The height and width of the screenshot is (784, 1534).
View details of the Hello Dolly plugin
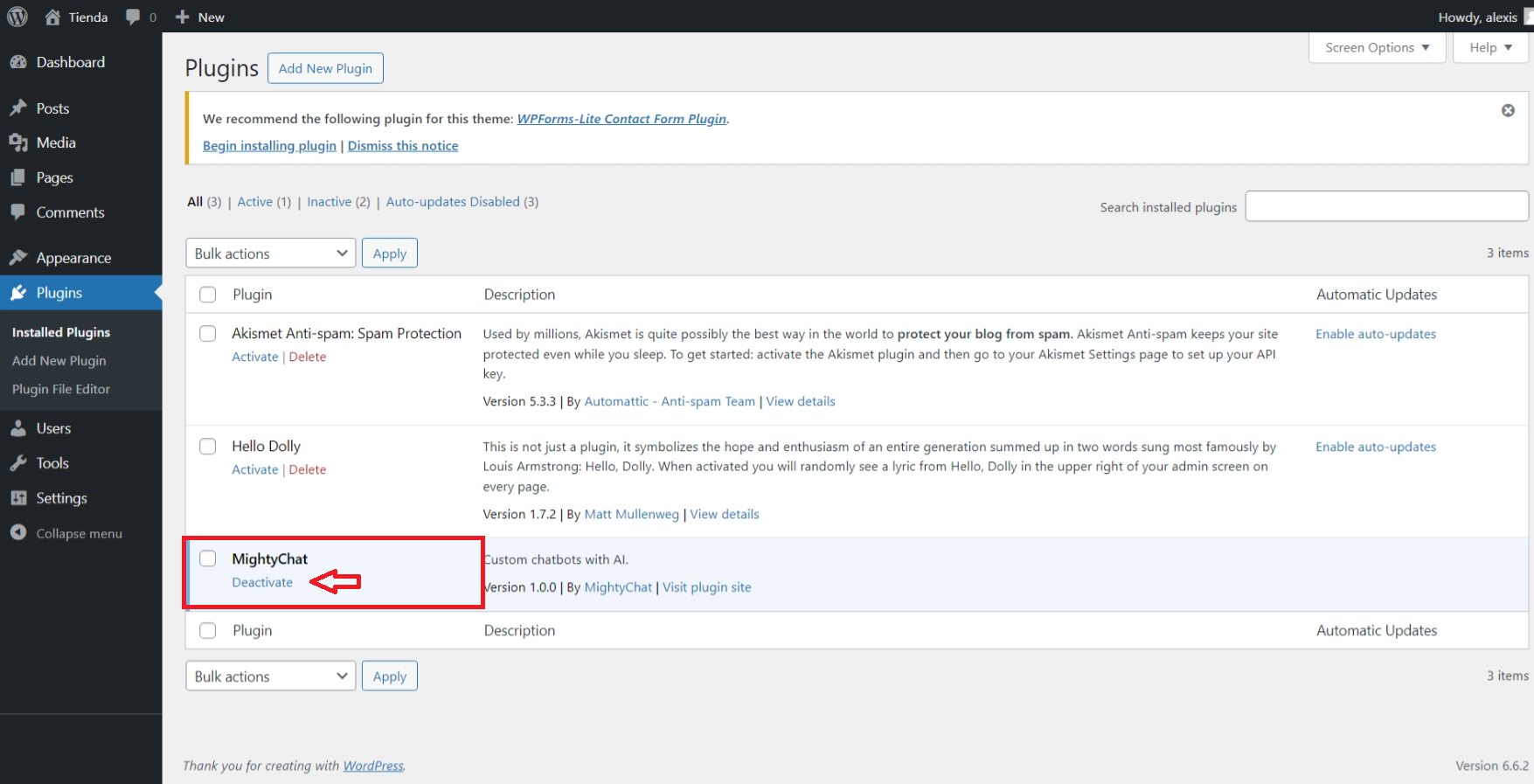(725, 514)
